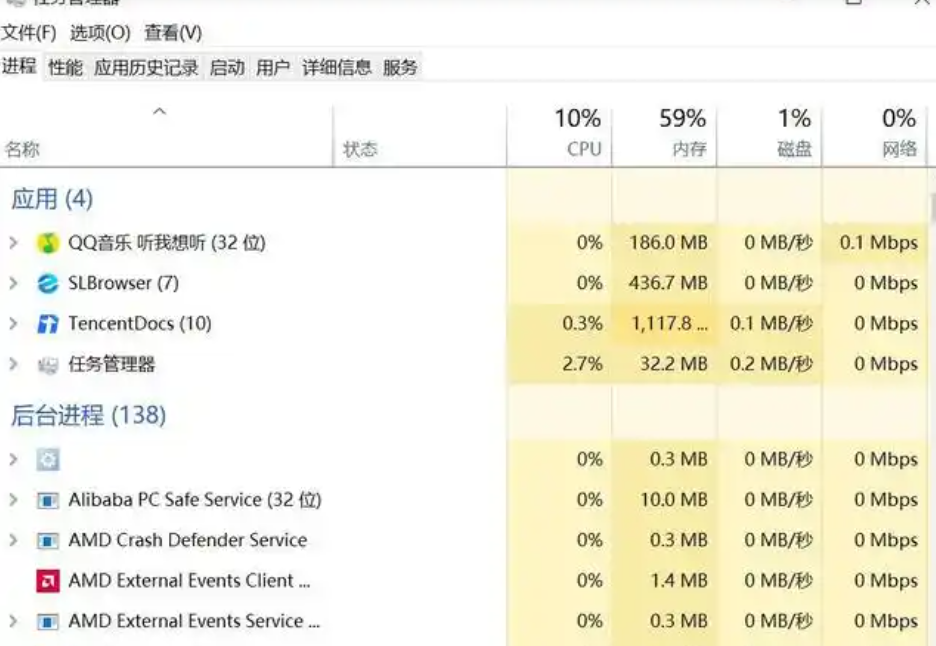This screenshot has width=936, height=646.
Task: Select the QQ音乐 听我想听 (32 位) row name
Action: pos(167,243)
